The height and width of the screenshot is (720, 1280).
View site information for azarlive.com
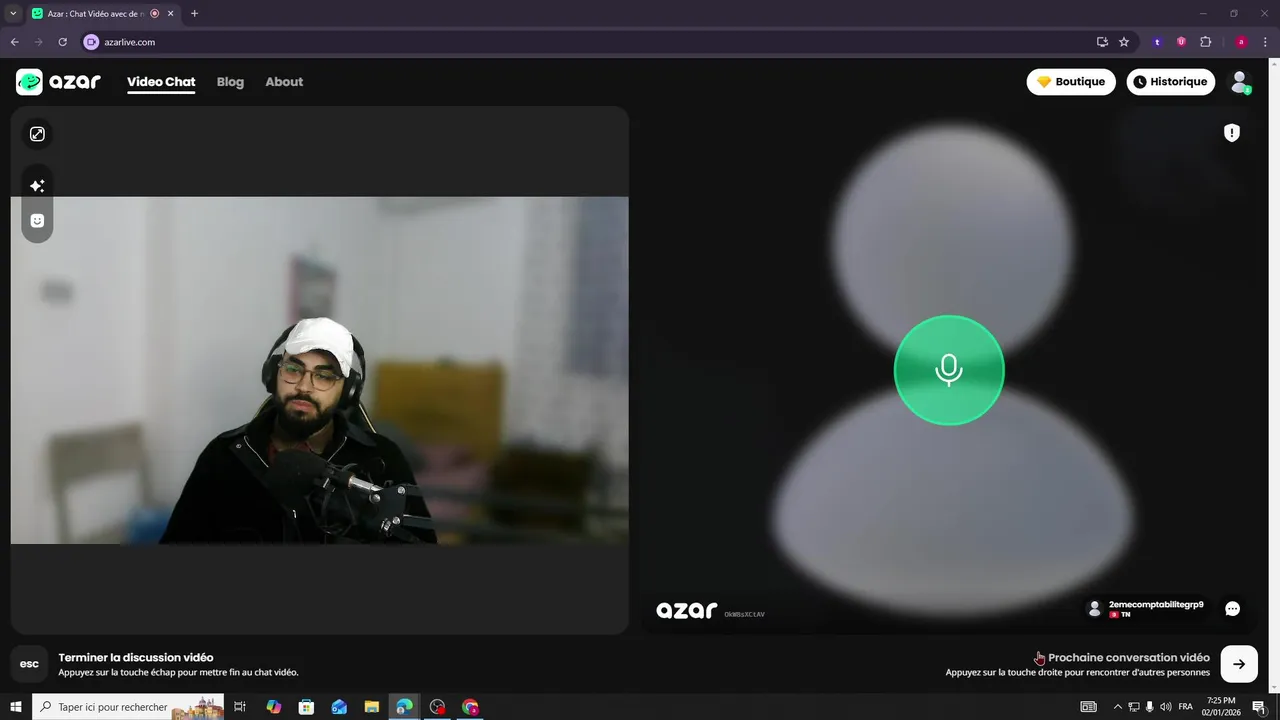coord(91,42)
